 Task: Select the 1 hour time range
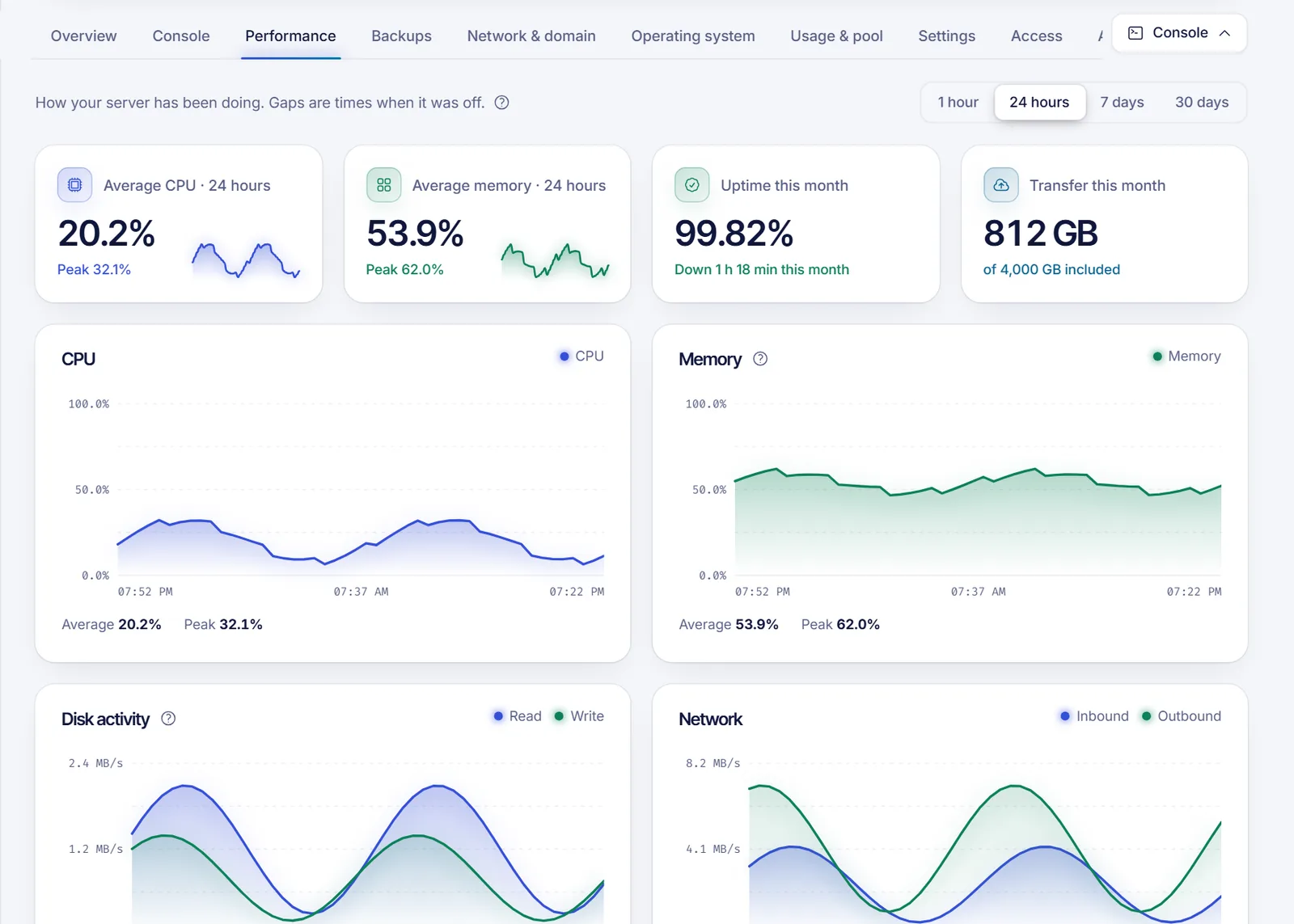click(x=958, y=103)
